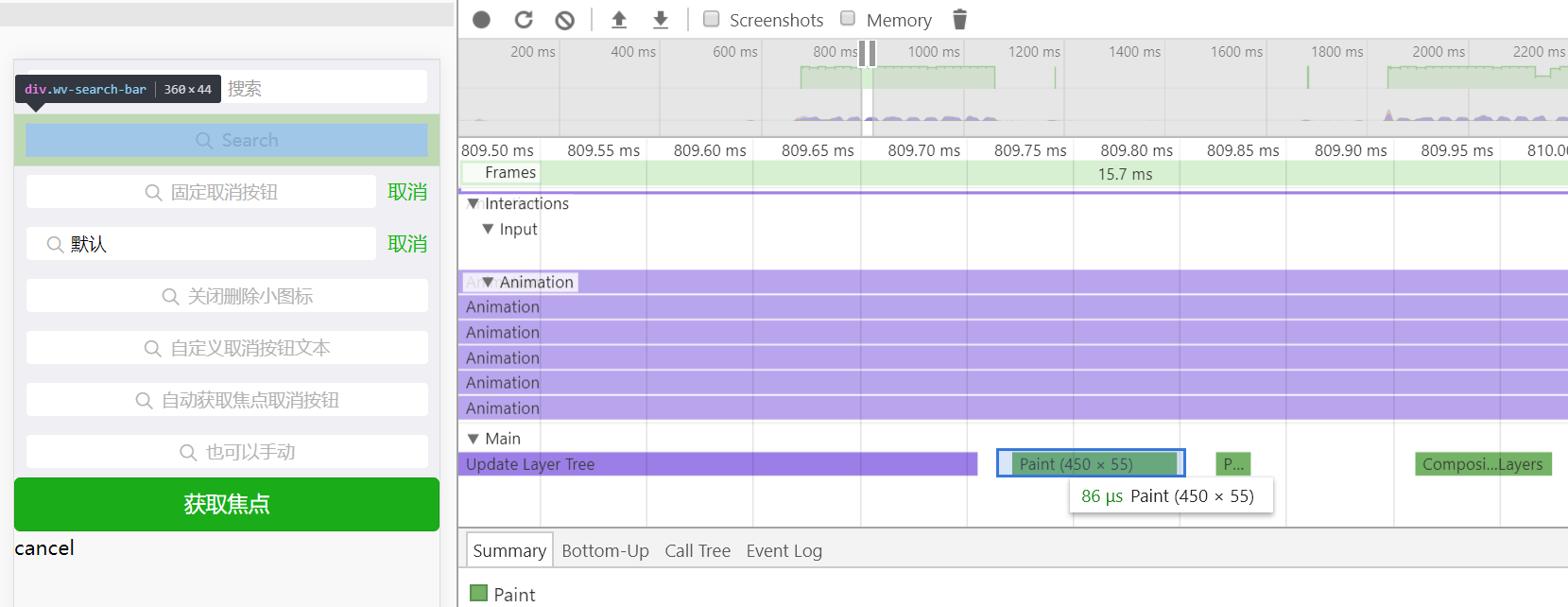The image size is (1568, 607).
Task: Click the 1000 ms overview tick label
Action: tap(934, 52)
